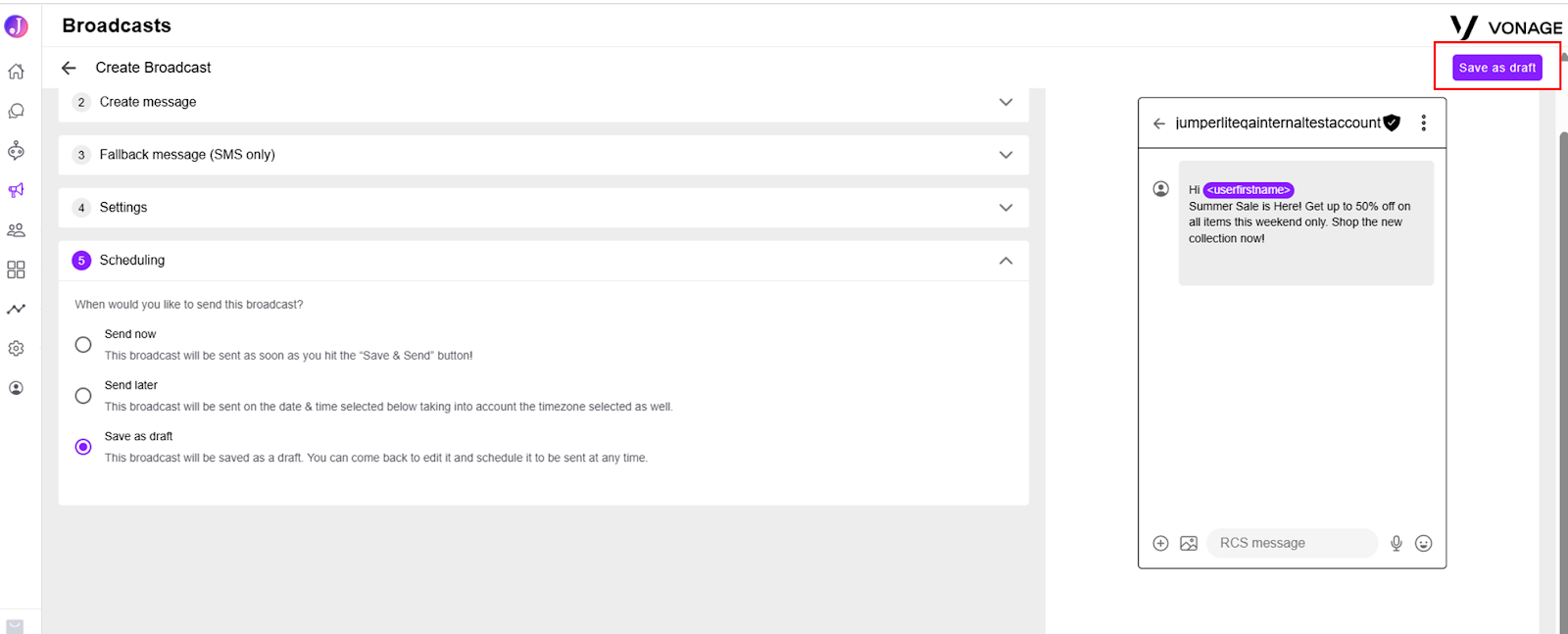Click the RCS message input field
The width and height of the screenshot is (1568, 634).
point(1292,543)
